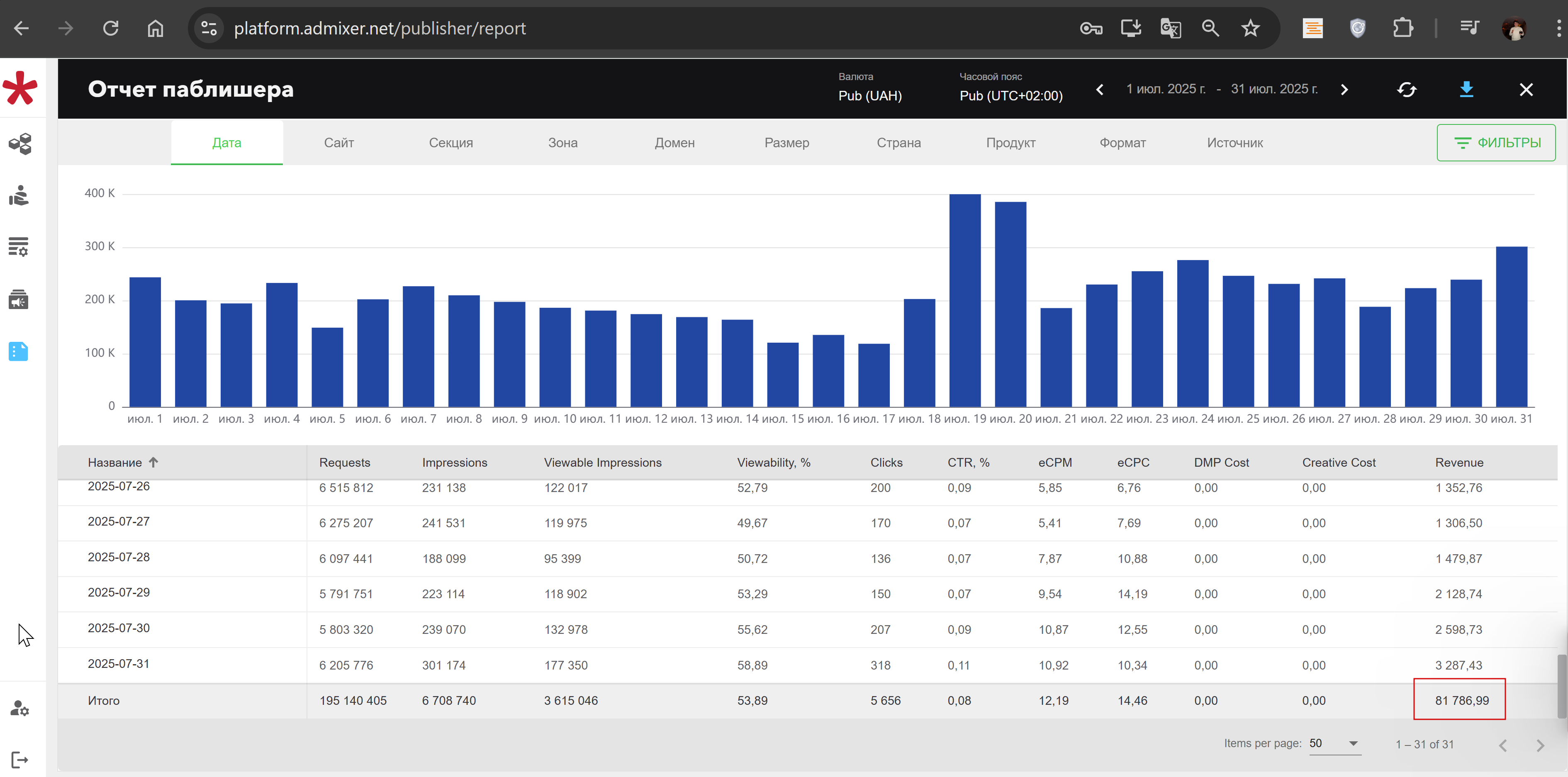The image size is (1568, 777).
Task: Open the saved passwords key icon
Action: click(1091, 28)
